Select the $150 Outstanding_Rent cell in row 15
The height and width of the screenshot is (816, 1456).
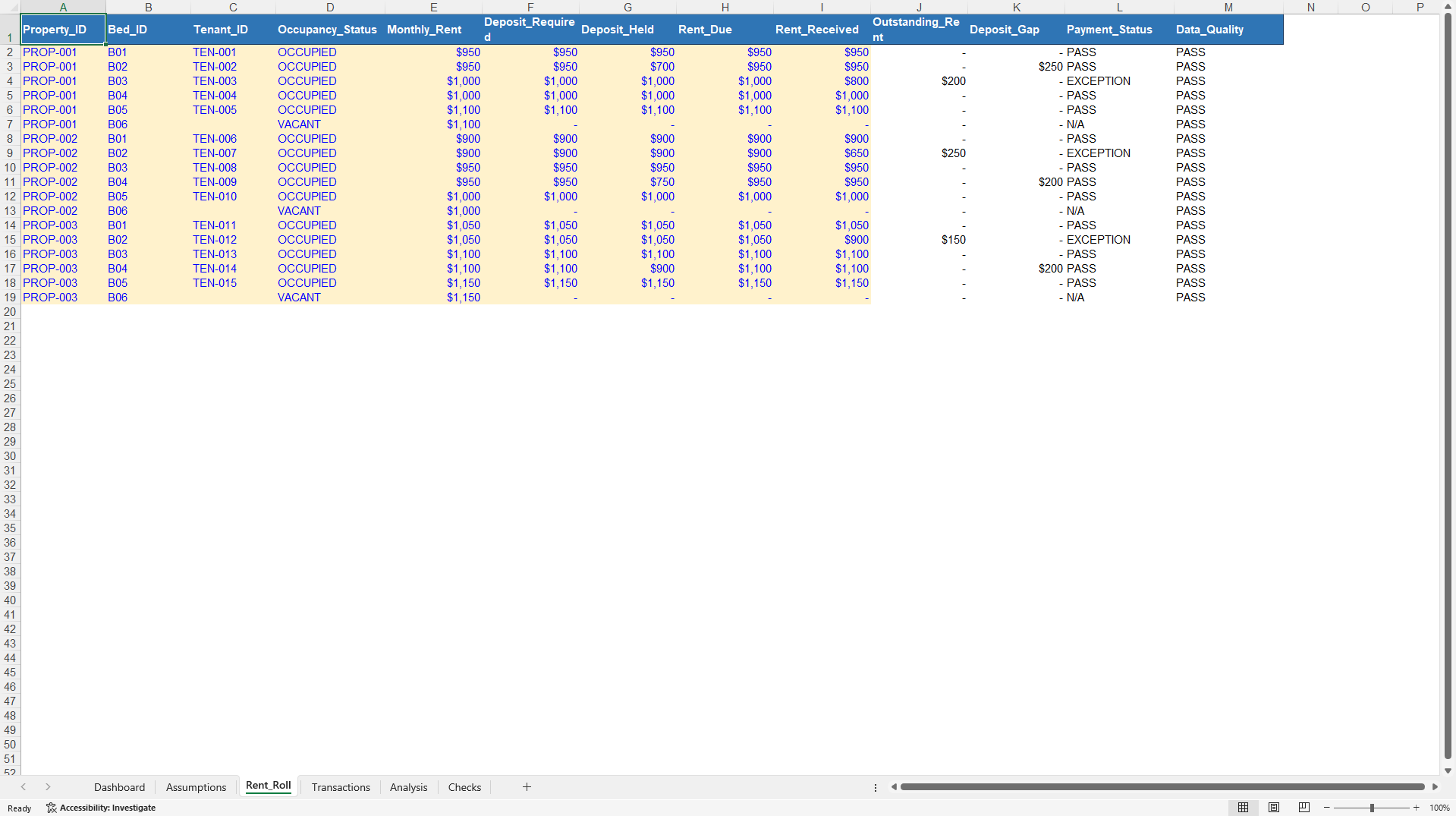[x=919, y=240]
